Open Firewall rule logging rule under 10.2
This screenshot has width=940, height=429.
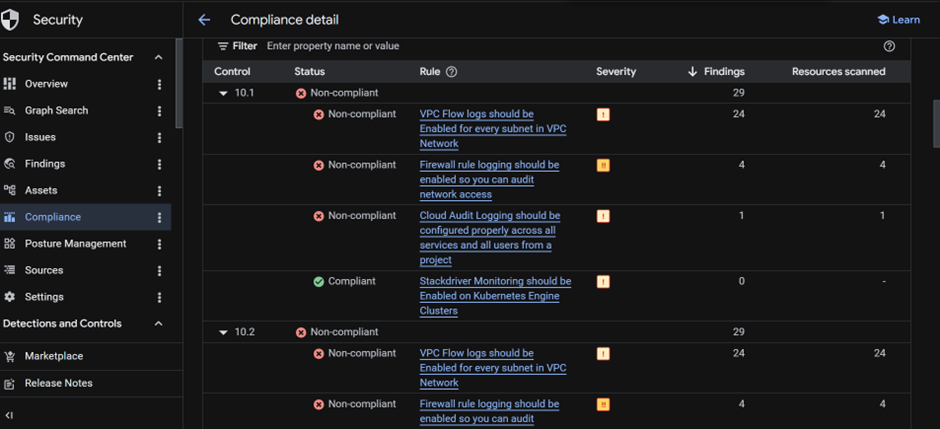(489, 412)
